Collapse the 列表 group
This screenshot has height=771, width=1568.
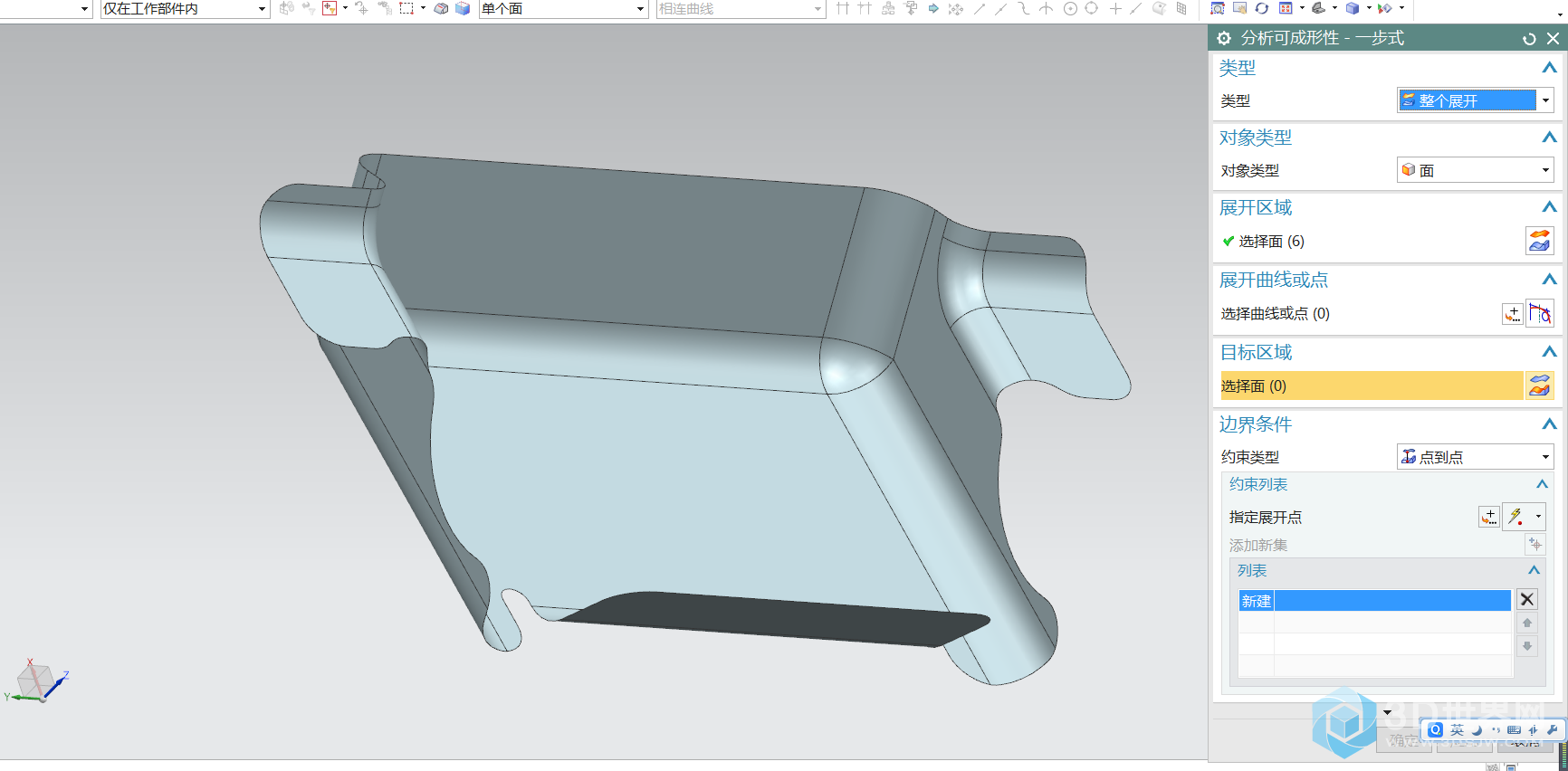(x=1534, y=570)
